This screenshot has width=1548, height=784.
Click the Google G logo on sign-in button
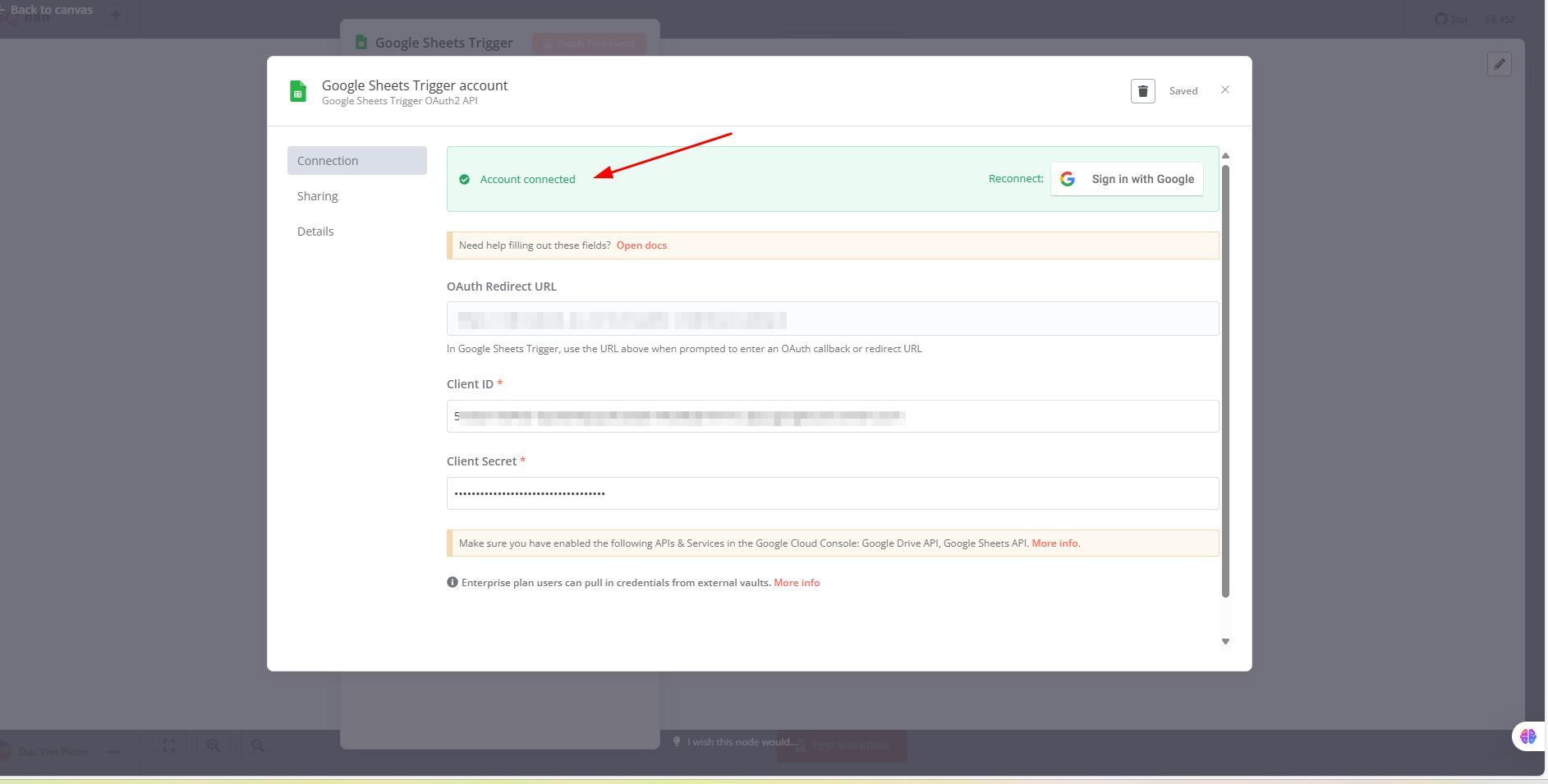[1068, 179]
